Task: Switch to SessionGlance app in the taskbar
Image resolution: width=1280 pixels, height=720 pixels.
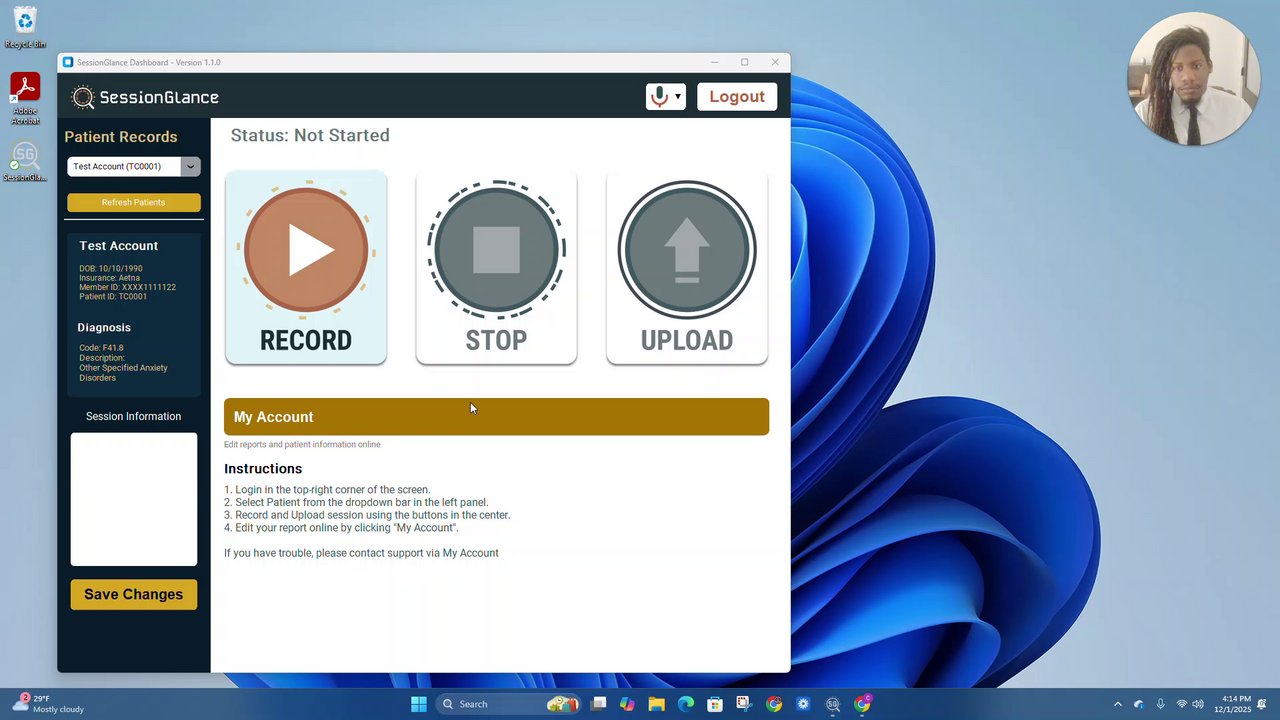Action: pos(833,704)
